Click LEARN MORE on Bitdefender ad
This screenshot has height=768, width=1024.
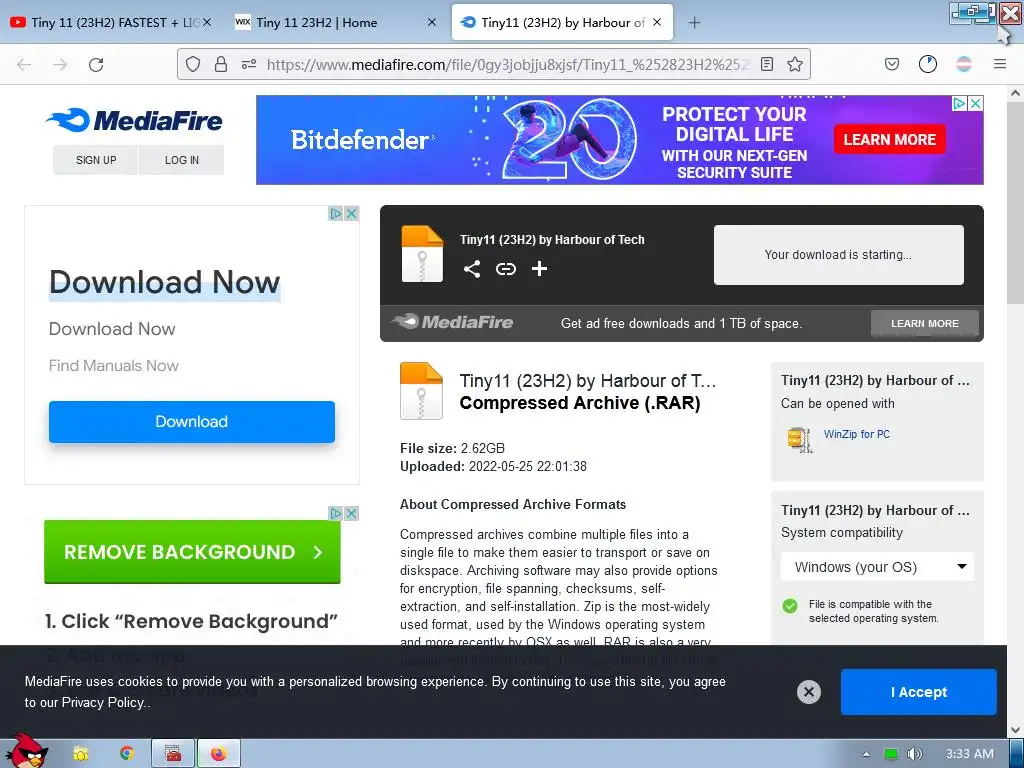(889, 140)
